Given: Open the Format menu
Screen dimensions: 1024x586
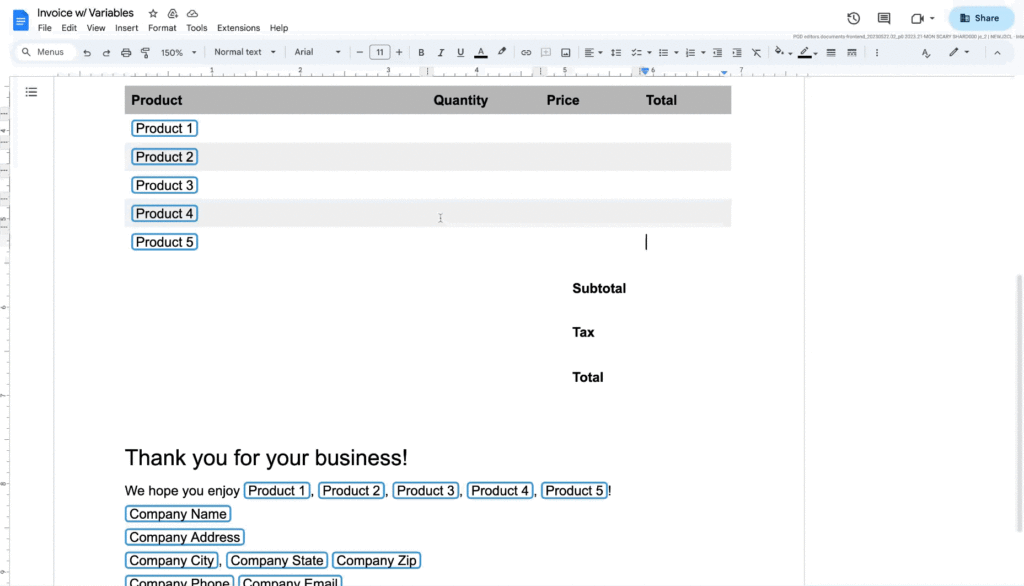Looking at the screenshot, I should point(162,28).
